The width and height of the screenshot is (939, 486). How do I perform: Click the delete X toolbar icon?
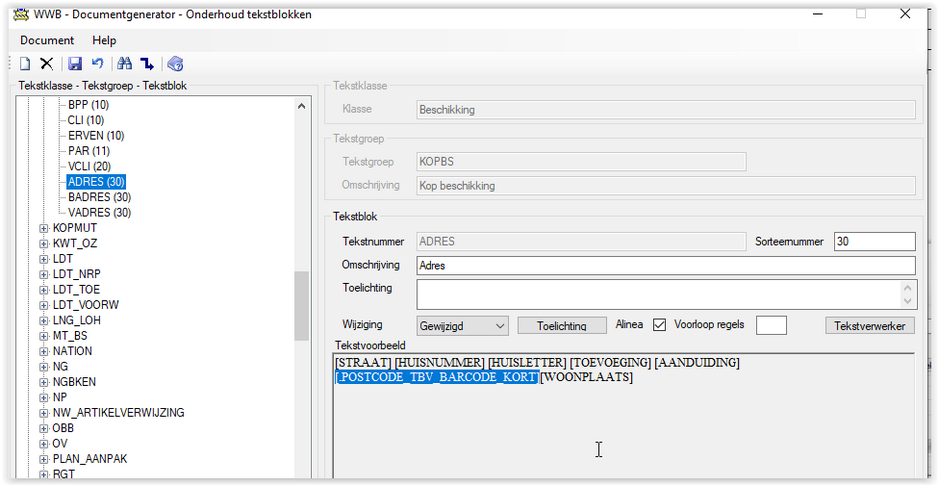pyautogui.click(x=47, y=63)
